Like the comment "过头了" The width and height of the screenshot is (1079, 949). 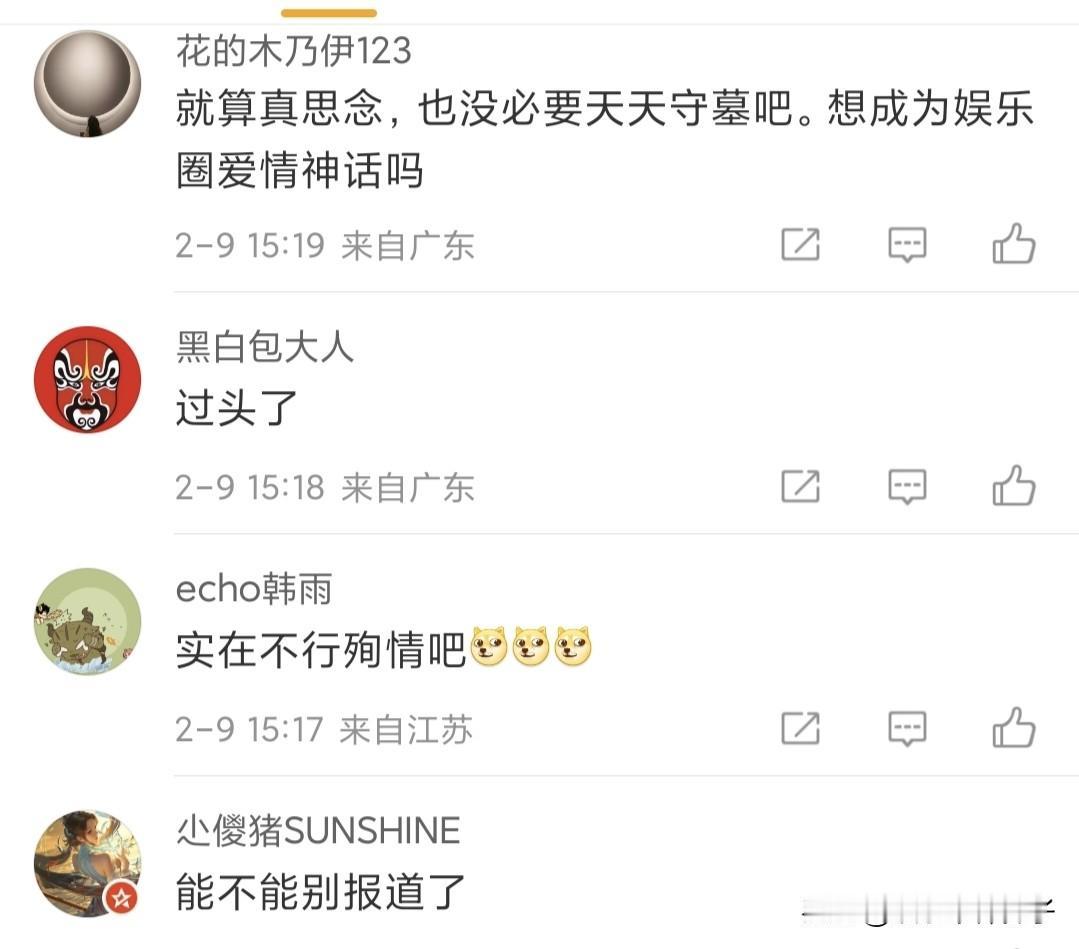(1014, 486)
